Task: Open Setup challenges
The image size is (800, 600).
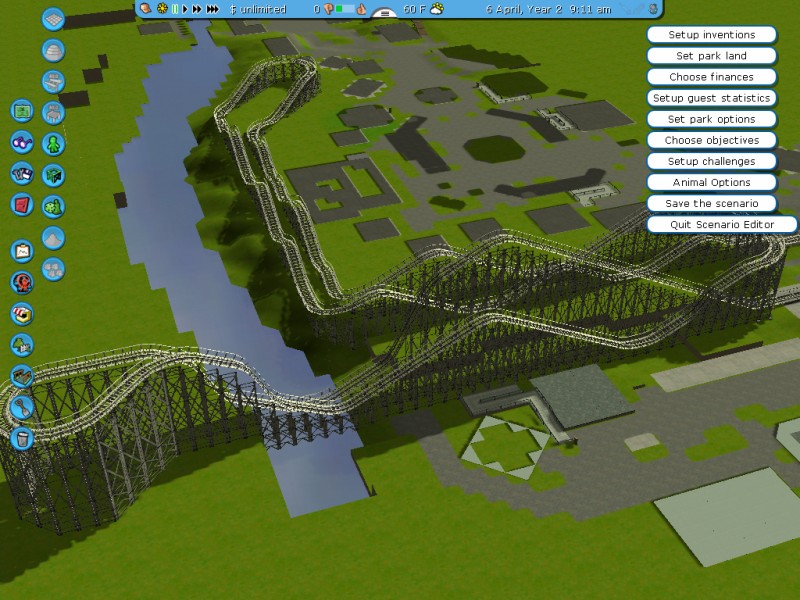Action: pos(712,161)
